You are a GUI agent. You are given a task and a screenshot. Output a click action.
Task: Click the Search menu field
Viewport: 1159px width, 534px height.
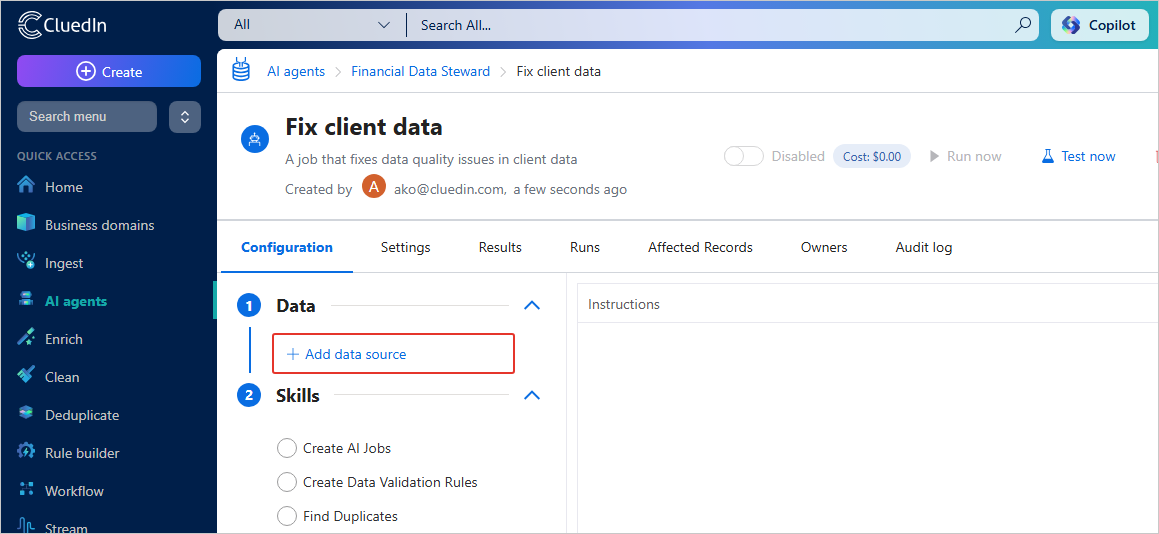click(x=87, y=117)
